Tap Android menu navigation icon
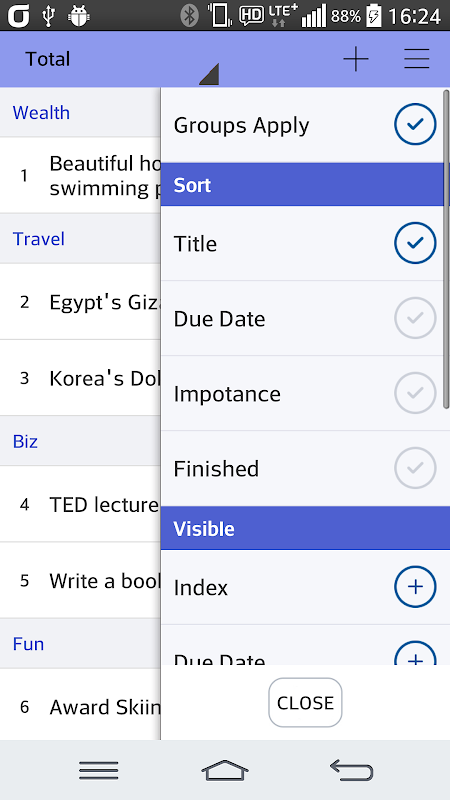The height and width of the screenshot is (800, 450). pos(98,770)
